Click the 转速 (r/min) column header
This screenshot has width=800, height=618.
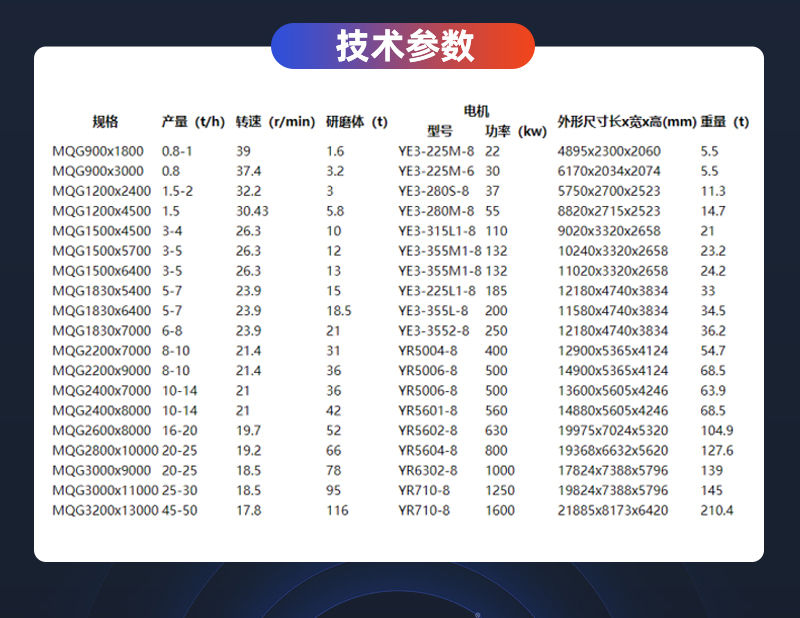275,122
